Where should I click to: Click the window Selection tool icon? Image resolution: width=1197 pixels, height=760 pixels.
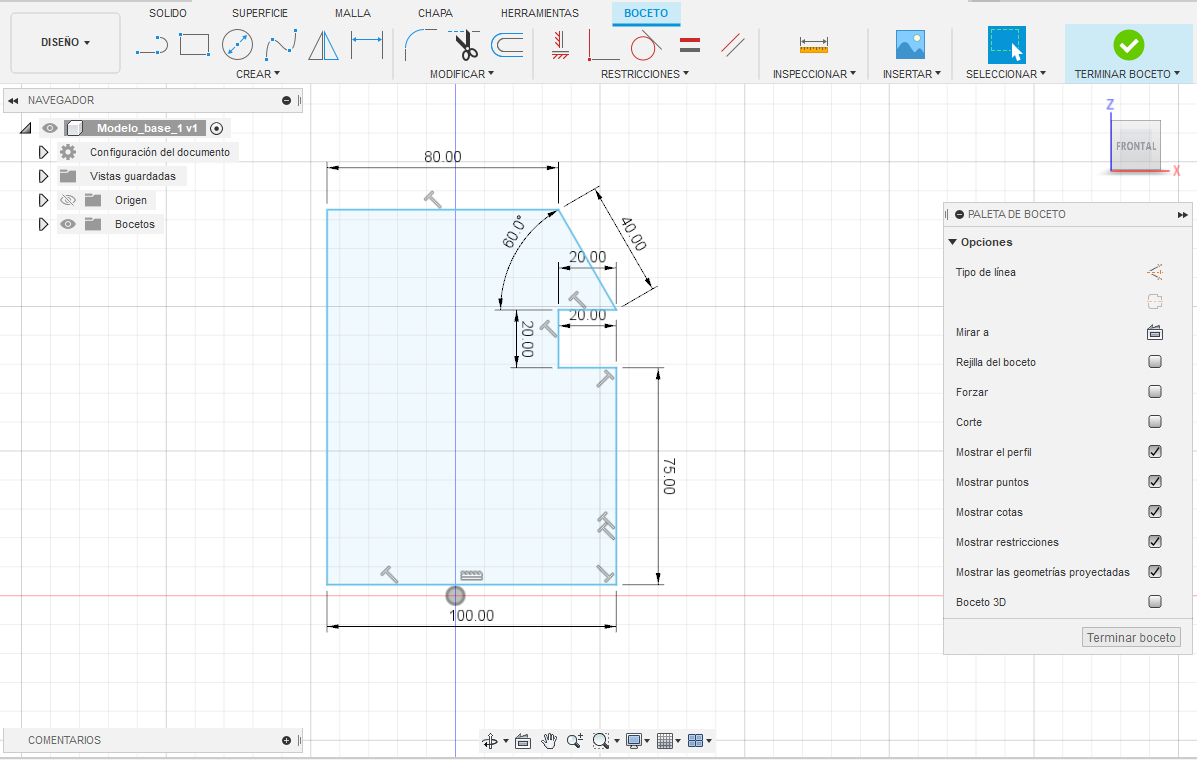pyautogui.click(x=1006, y=45)
